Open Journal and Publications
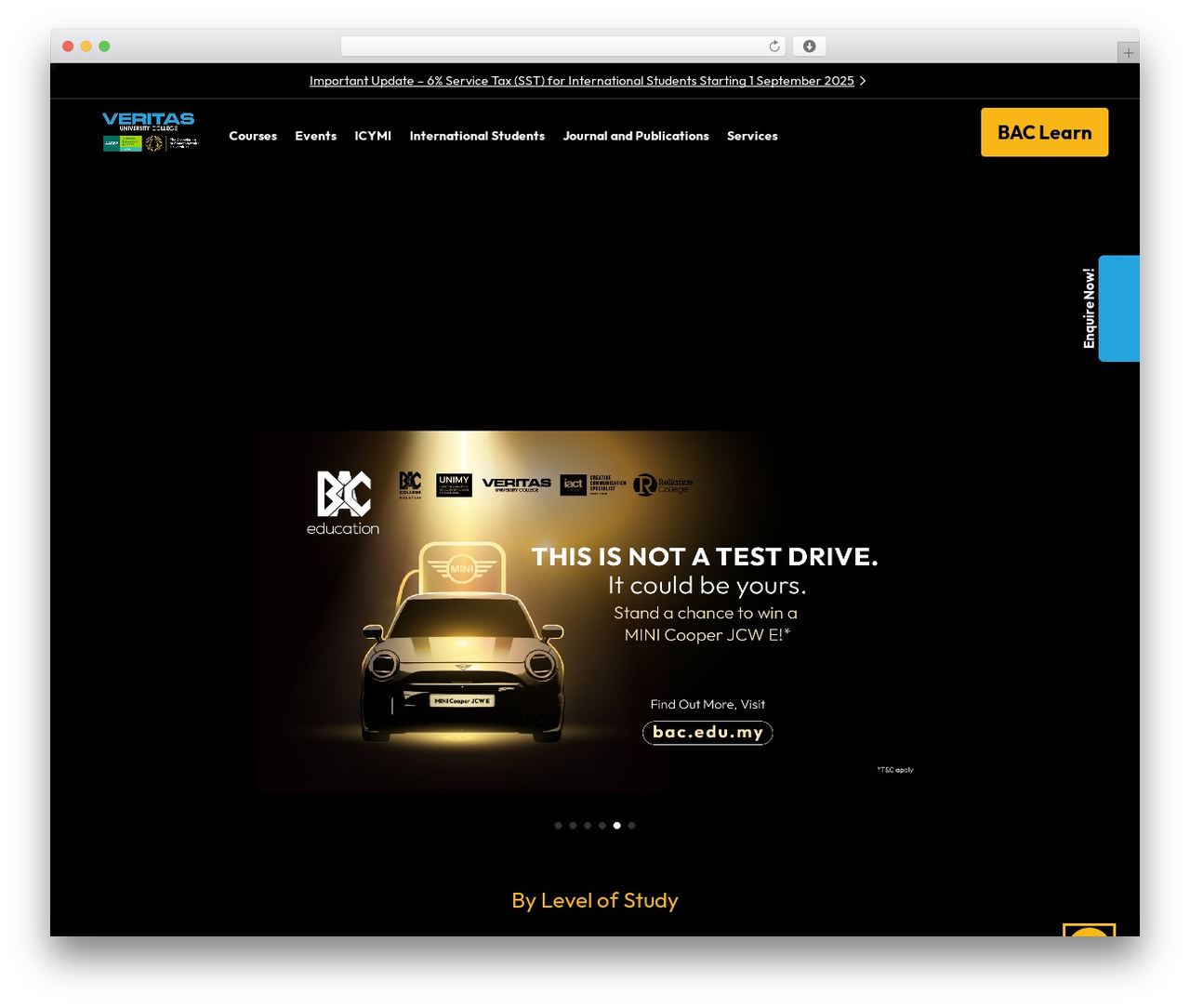The width and height of the screenshot is (1190, 1008). (x=636, y=136)
